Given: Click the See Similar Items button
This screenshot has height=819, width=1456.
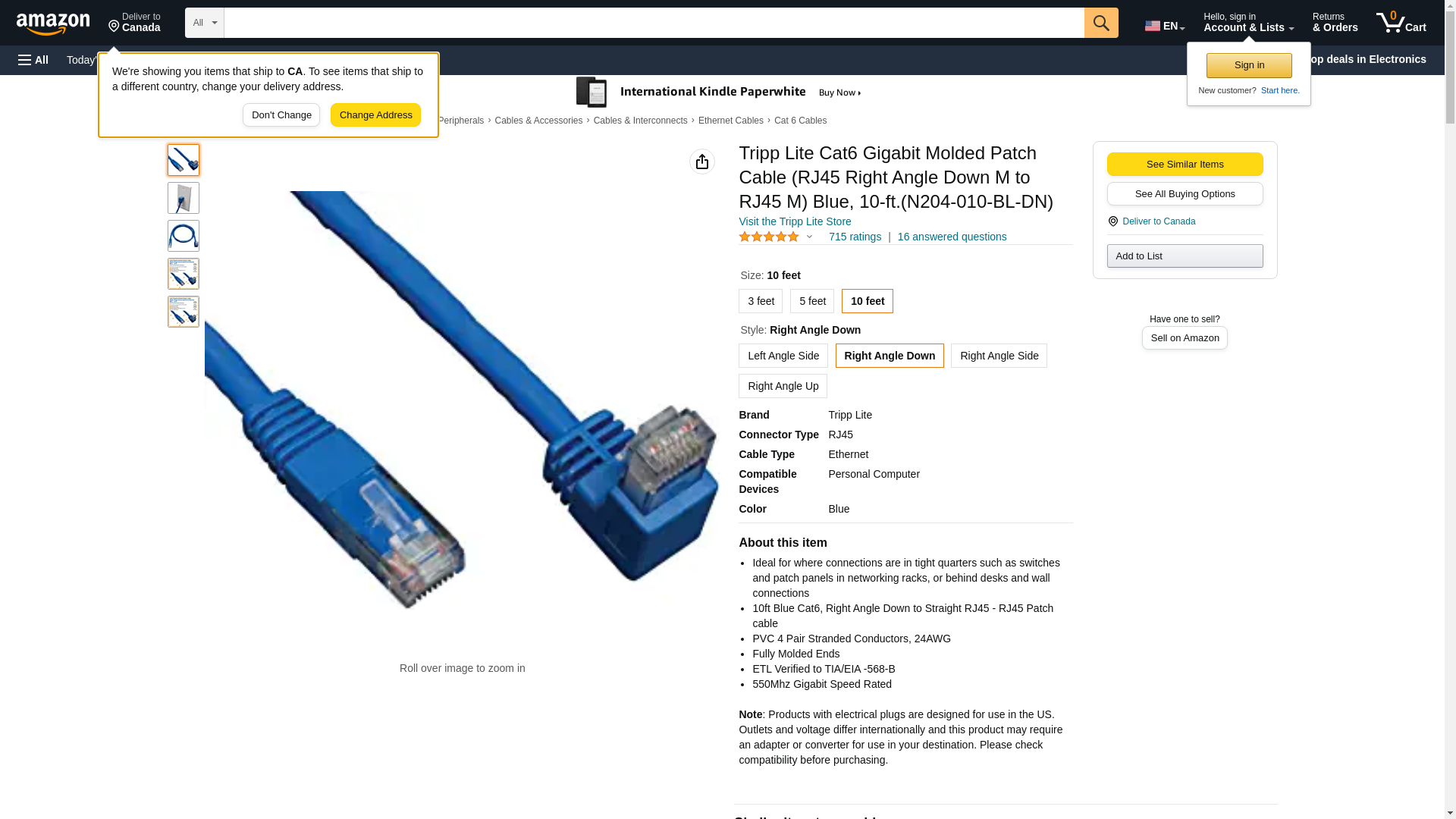Looking at the screenshot, I should [1185, 165].
